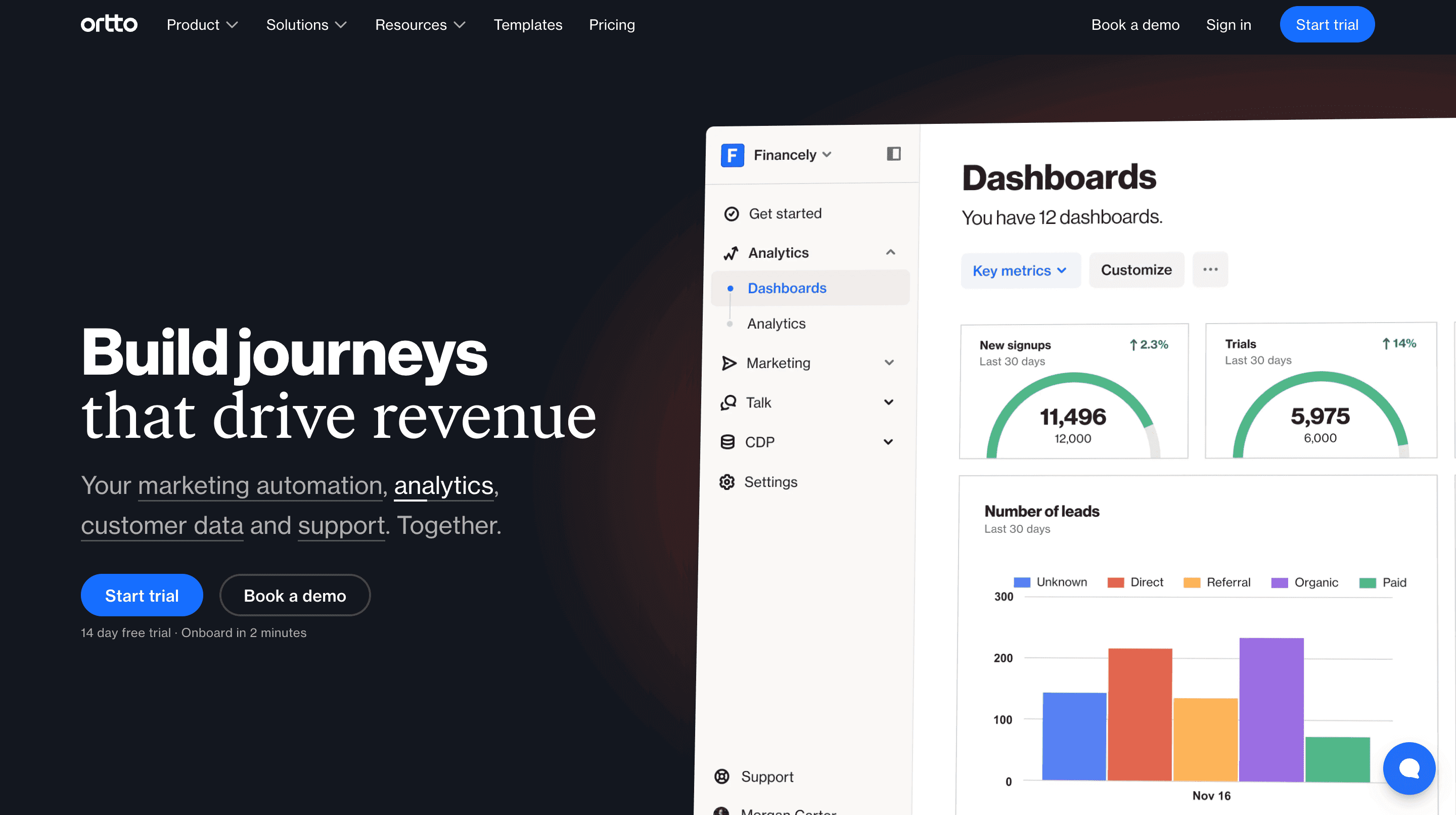
Task: Click the sidebar collapse panel icon
Action: point(893,154)
